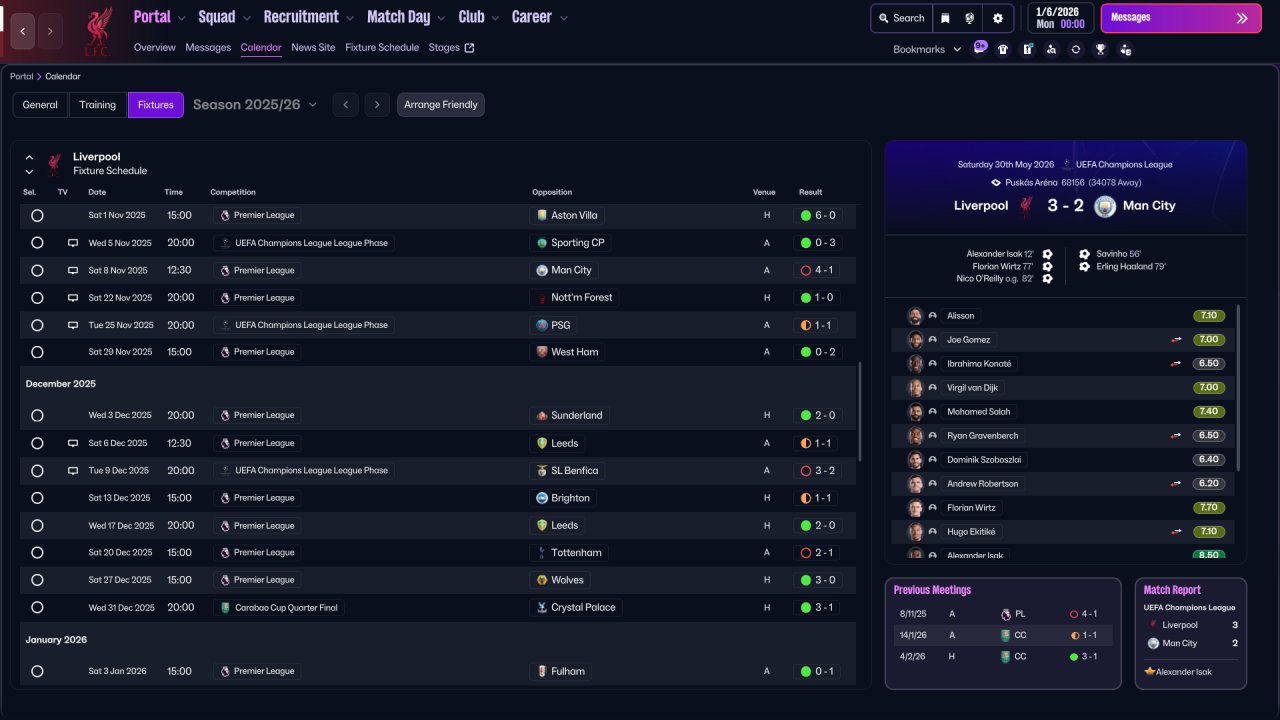Image resolution: width=1280 pixels, height=720 pixels.
Task: Click the circular refresh arrows bookmark icon
Action: pyautogui.click(x=1075, y=49)
